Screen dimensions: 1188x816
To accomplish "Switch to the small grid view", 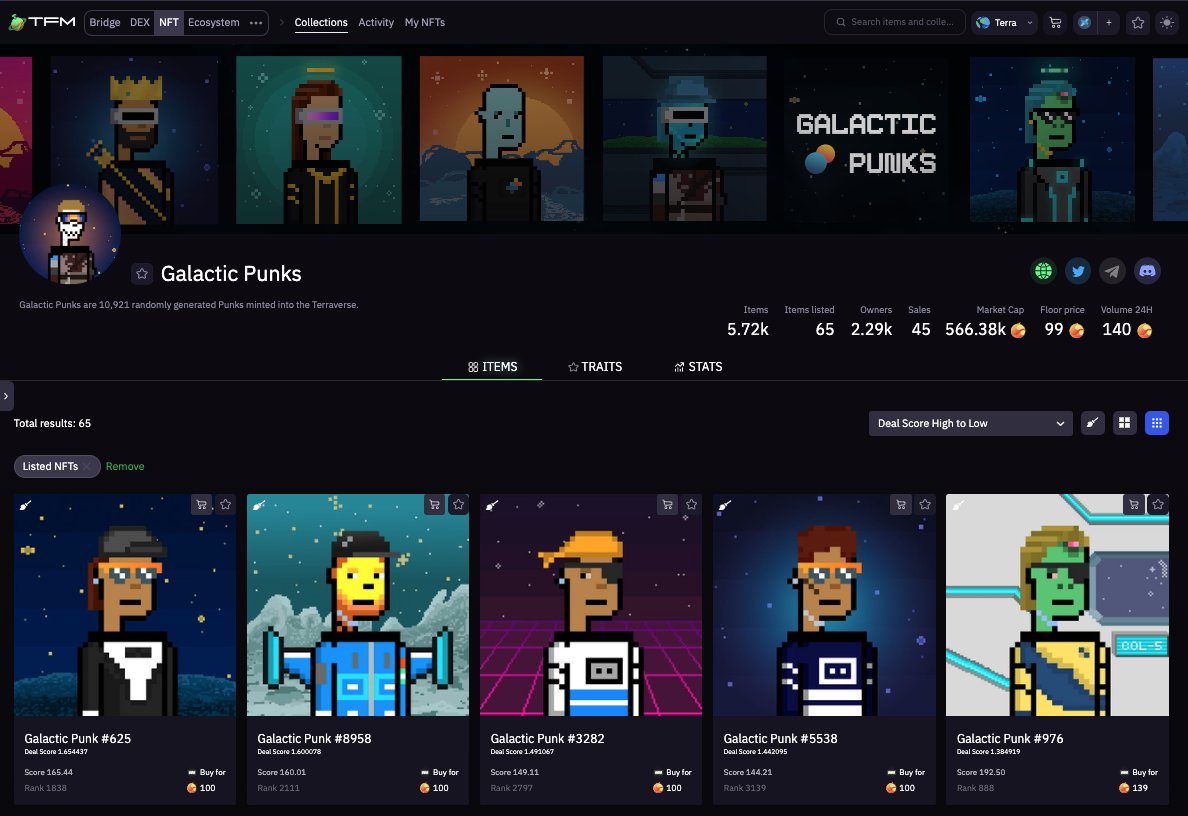I will click(1156, 423).
